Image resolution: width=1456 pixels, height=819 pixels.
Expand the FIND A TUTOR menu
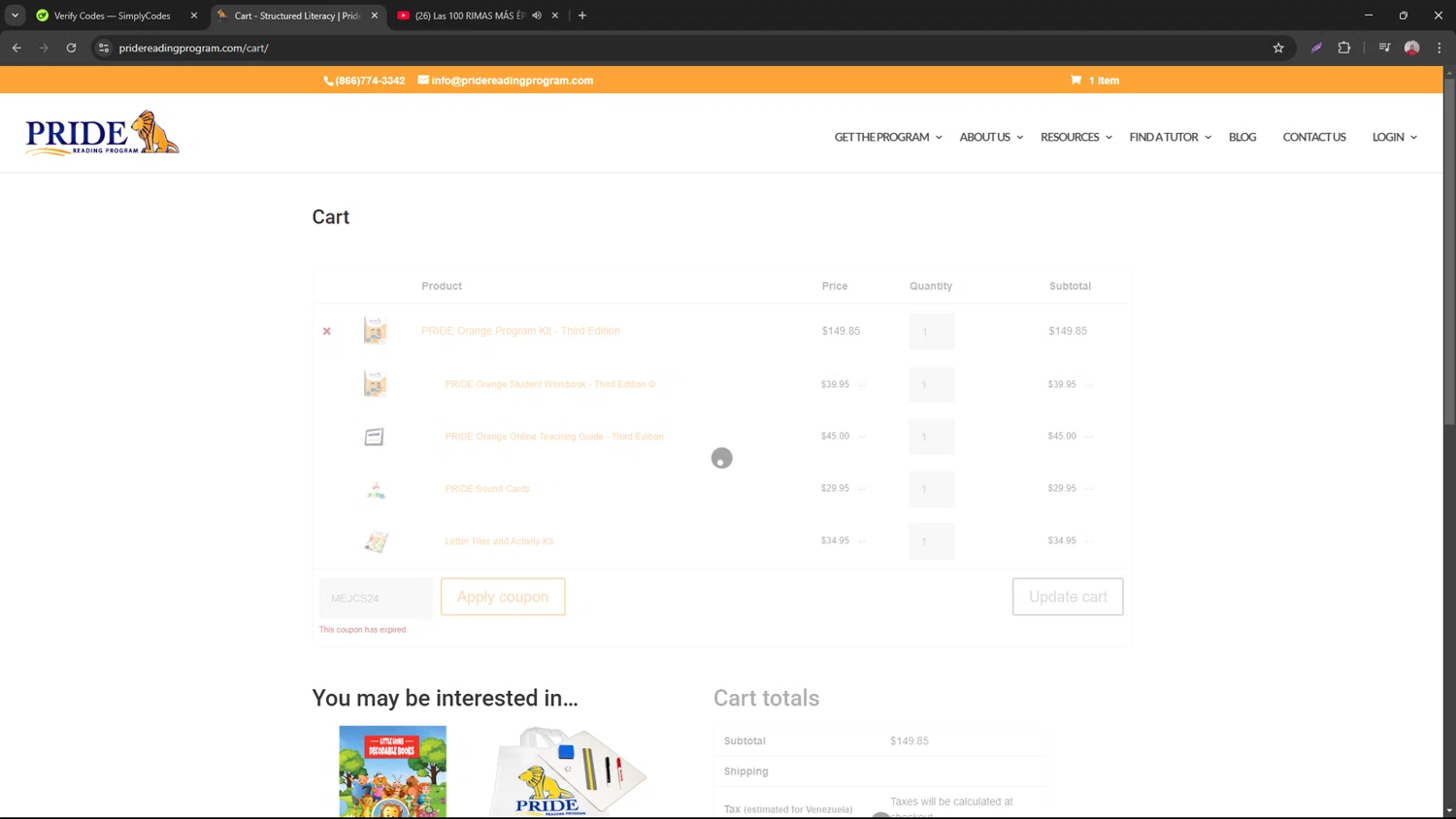[x=1170, y=137]
